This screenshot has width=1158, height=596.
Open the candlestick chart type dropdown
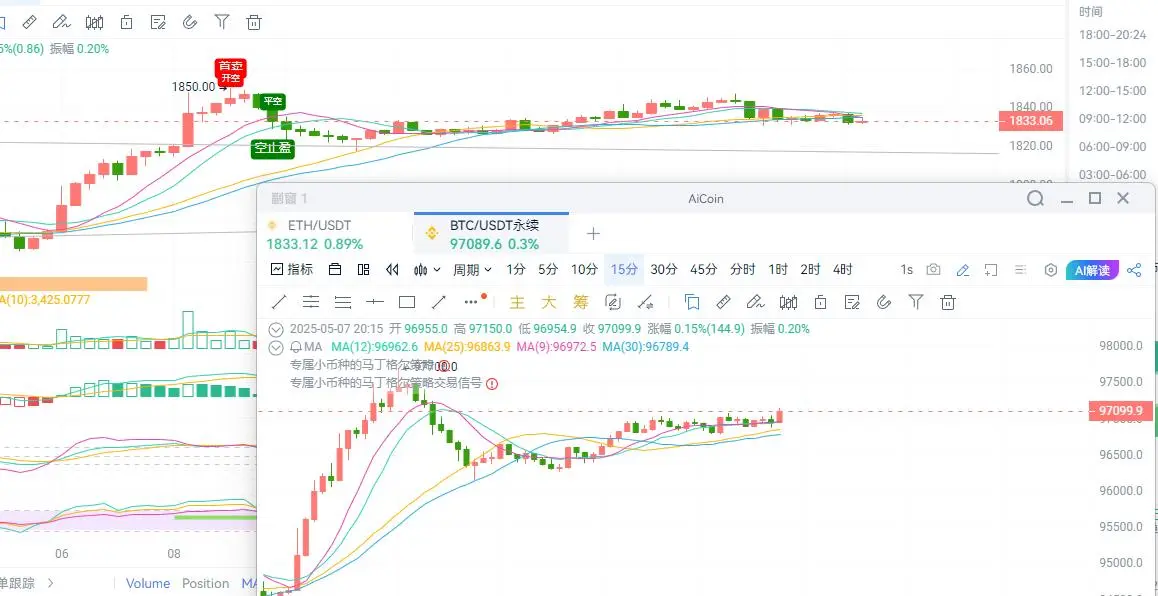428,270
